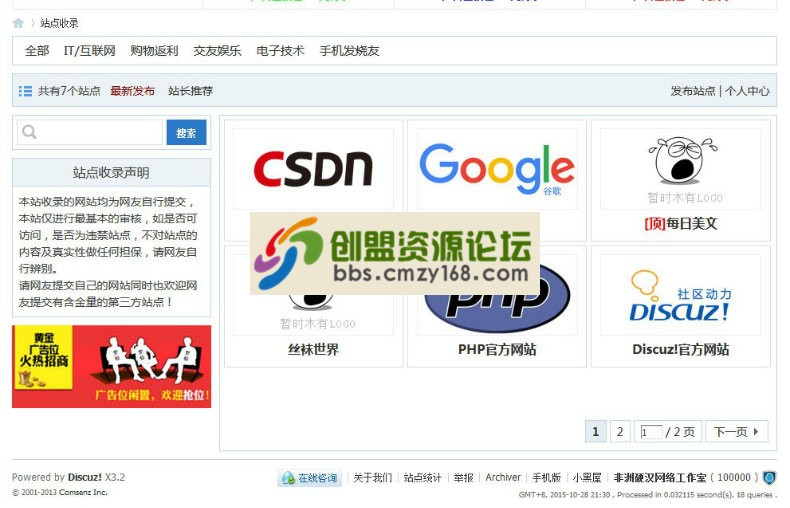Open the 个人中心 link
The image size is (790, 508).
coord(747,91)
